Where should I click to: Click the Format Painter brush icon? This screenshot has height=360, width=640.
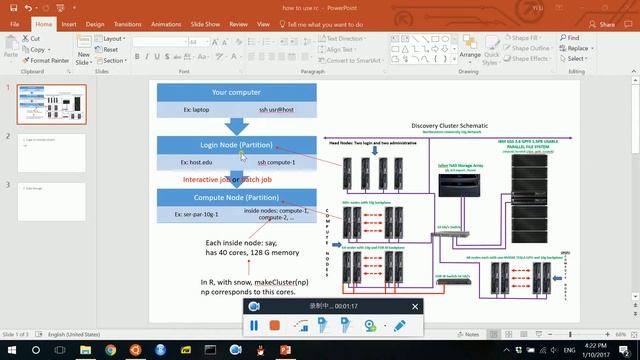click(25, 60)
